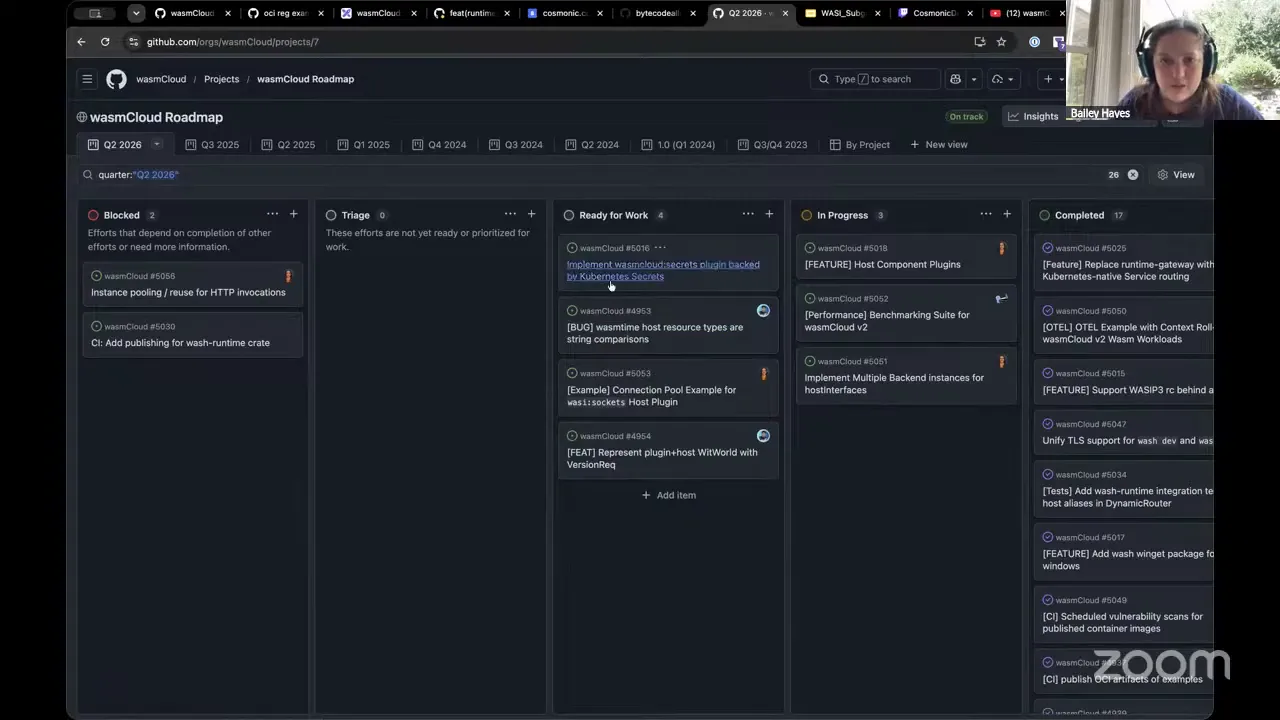This screenshot has width=1280, height=720.
Task: Clear the quarter filter with the X icon
Action: click(x=1133, y=175)
